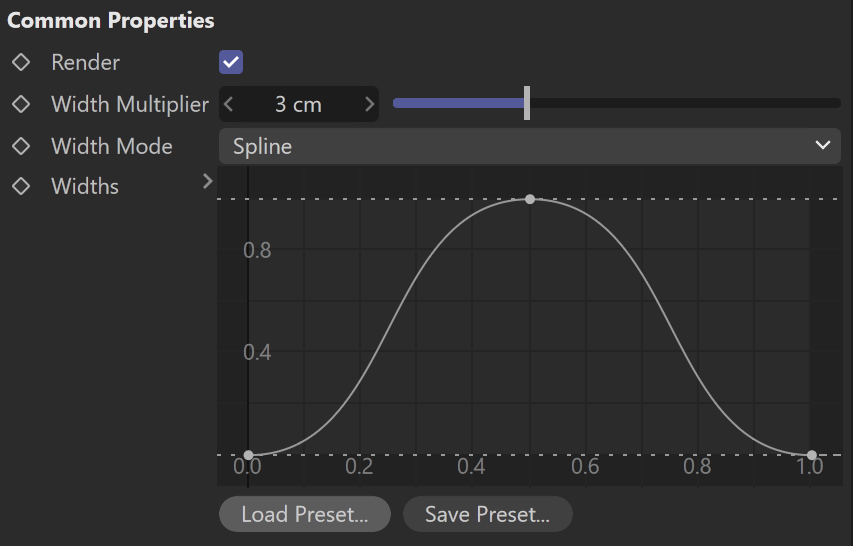Click the keyframe diamond beside Widths

21,186
